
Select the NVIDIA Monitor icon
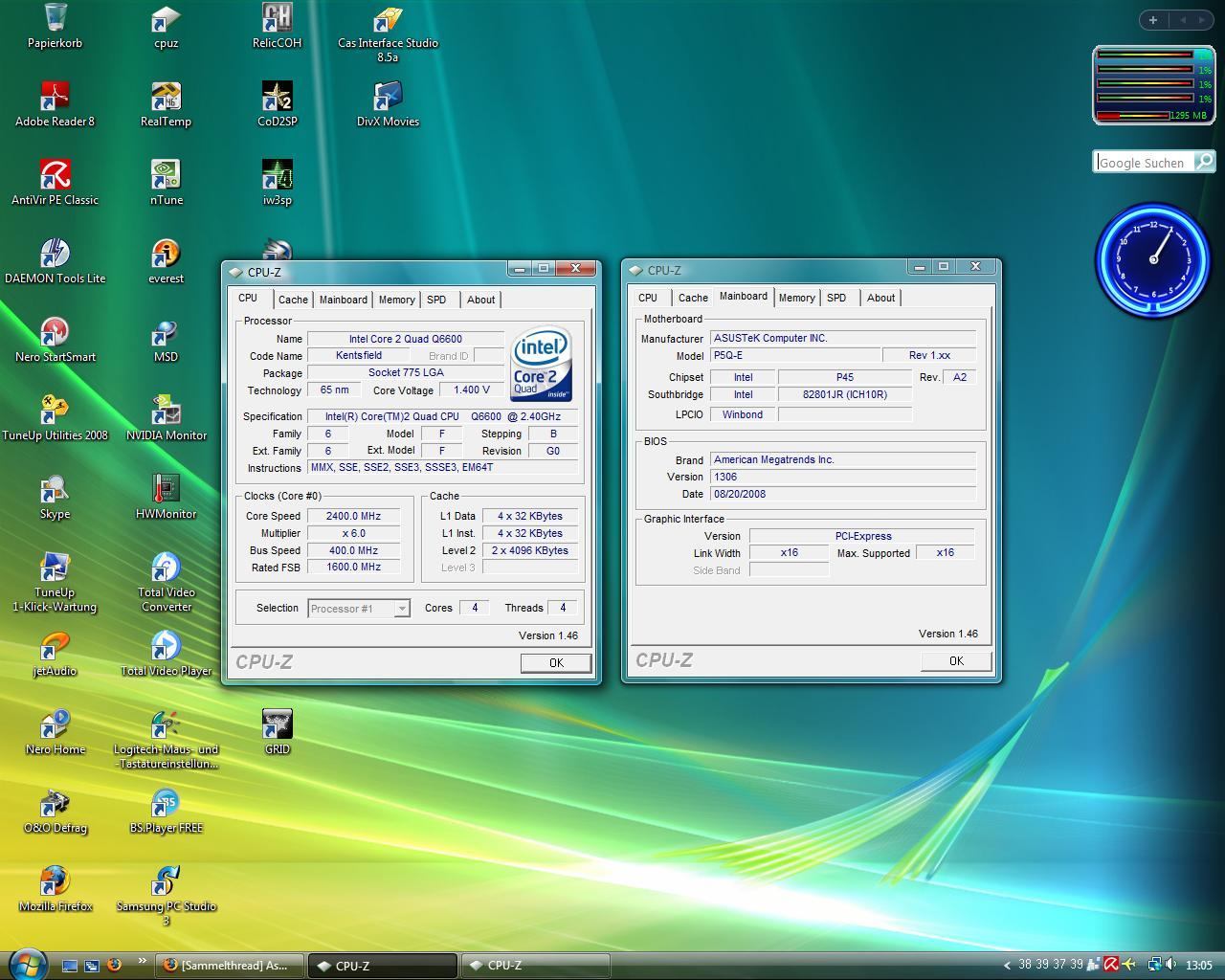pos(166,418)
